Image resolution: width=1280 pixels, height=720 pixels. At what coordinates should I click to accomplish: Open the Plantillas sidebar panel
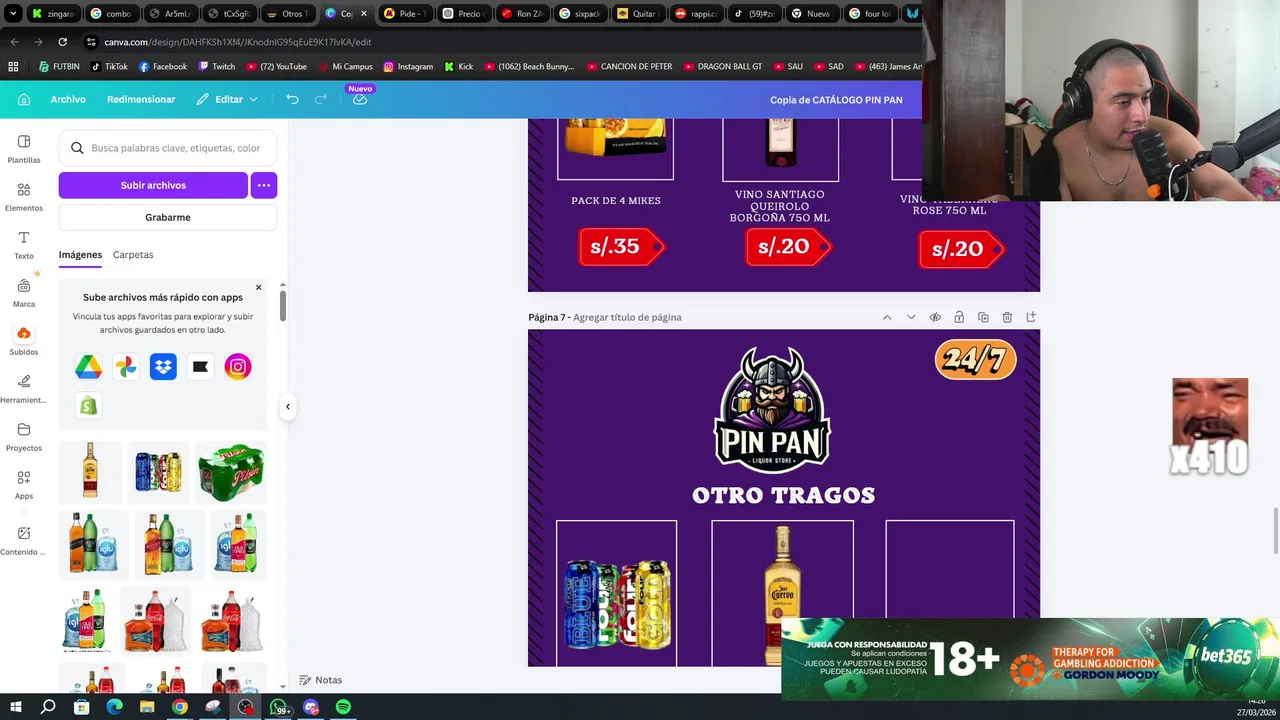tap(24, 148)
